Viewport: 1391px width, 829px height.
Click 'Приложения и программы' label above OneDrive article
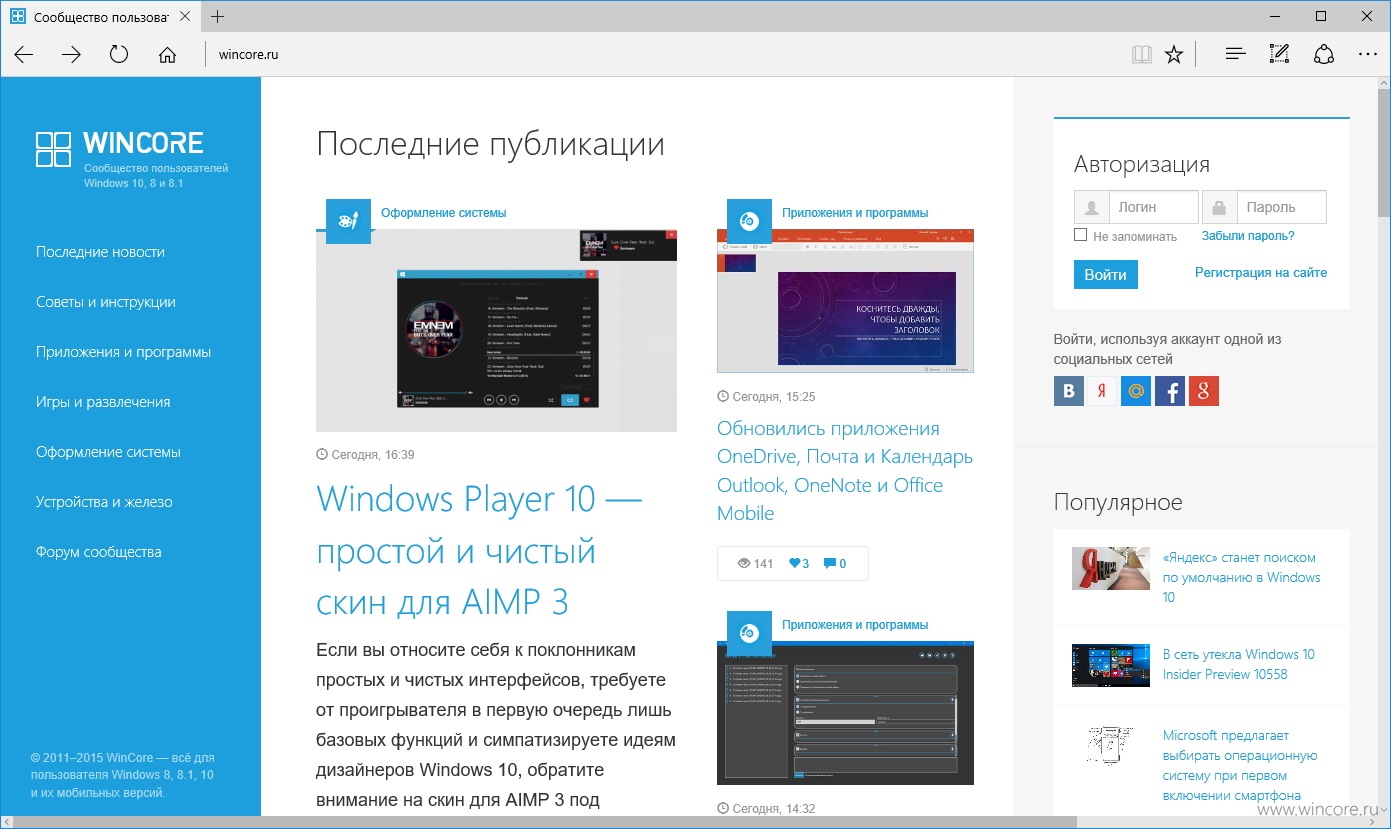(x=855, y=213)
